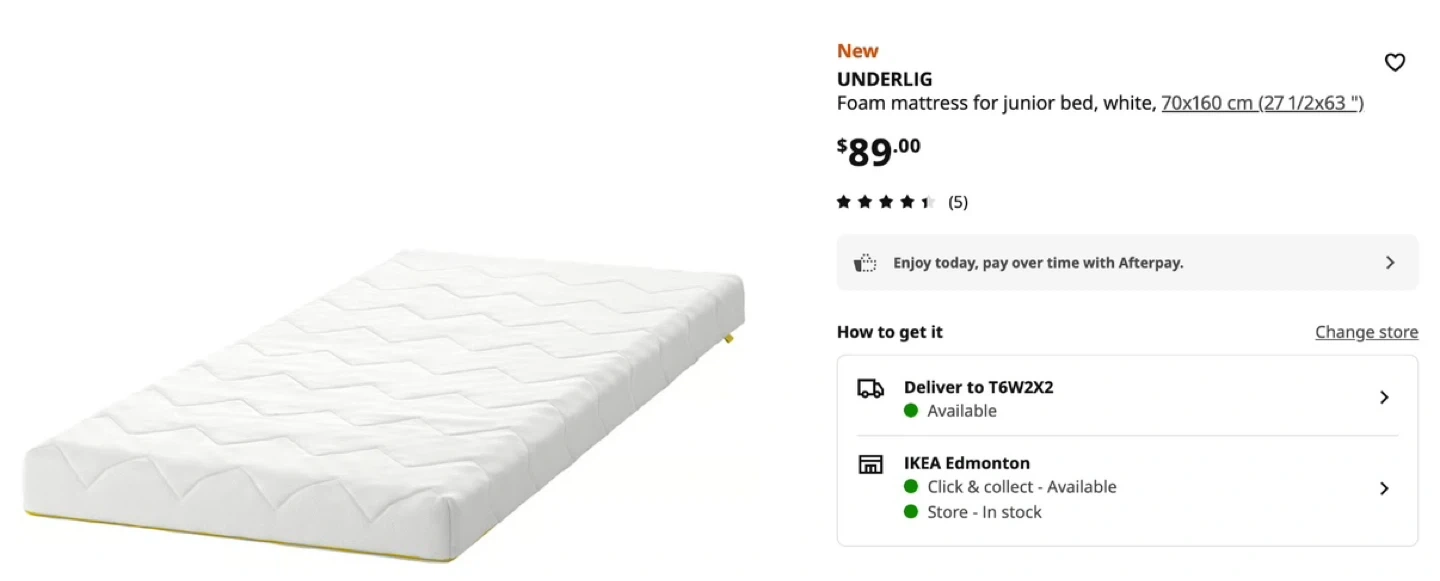This screenshot has height=581, width=1440.
Task: Select the Deliver to T6W2X2 label
Action: tap(978, 387)
